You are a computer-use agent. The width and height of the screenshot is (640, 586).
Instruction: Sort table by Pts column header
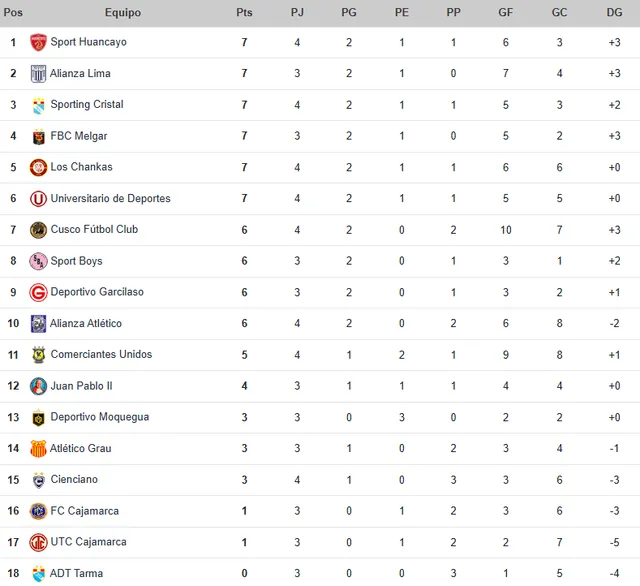coord(244,13)
